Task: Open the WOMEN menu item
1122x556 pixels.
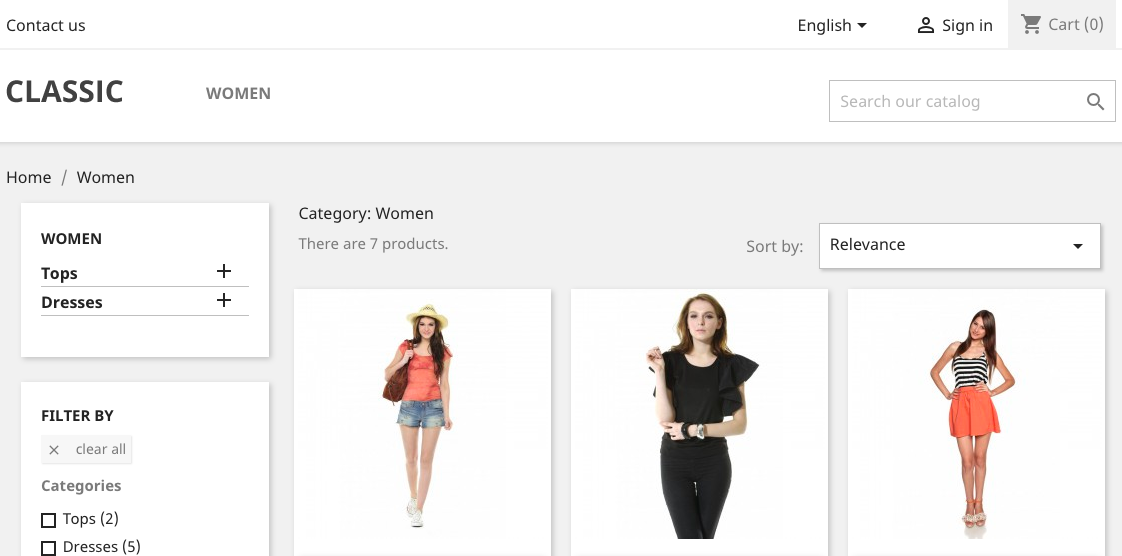Action: 238,94
